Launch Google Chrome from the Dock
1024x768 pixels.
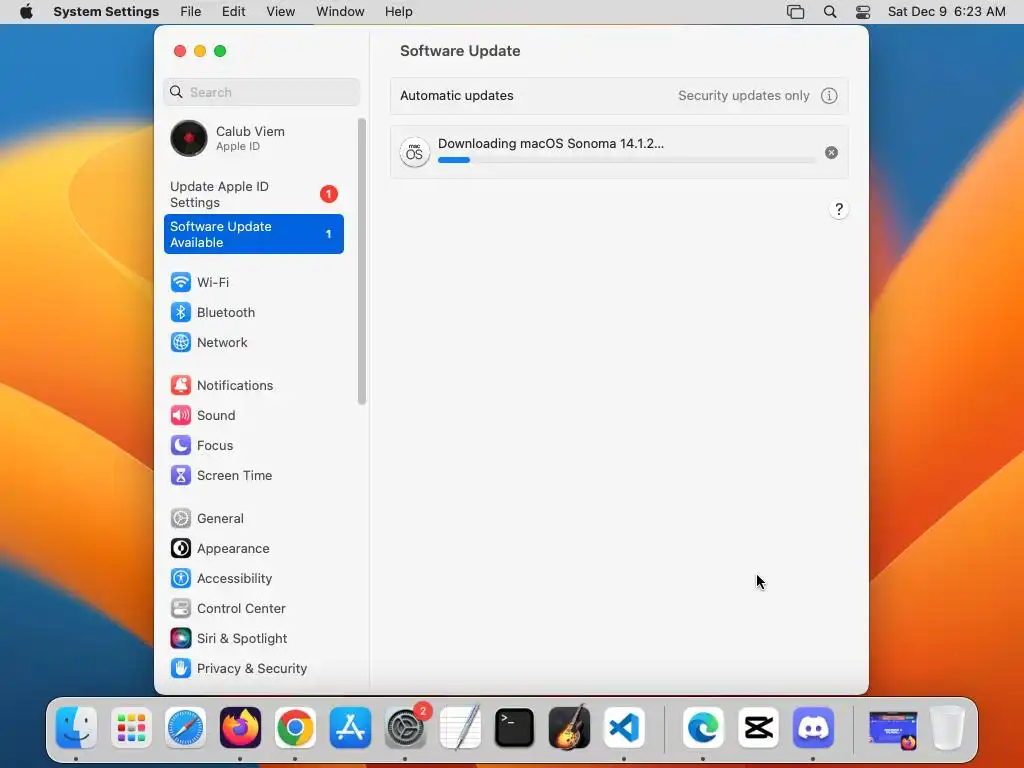(295, 727)
